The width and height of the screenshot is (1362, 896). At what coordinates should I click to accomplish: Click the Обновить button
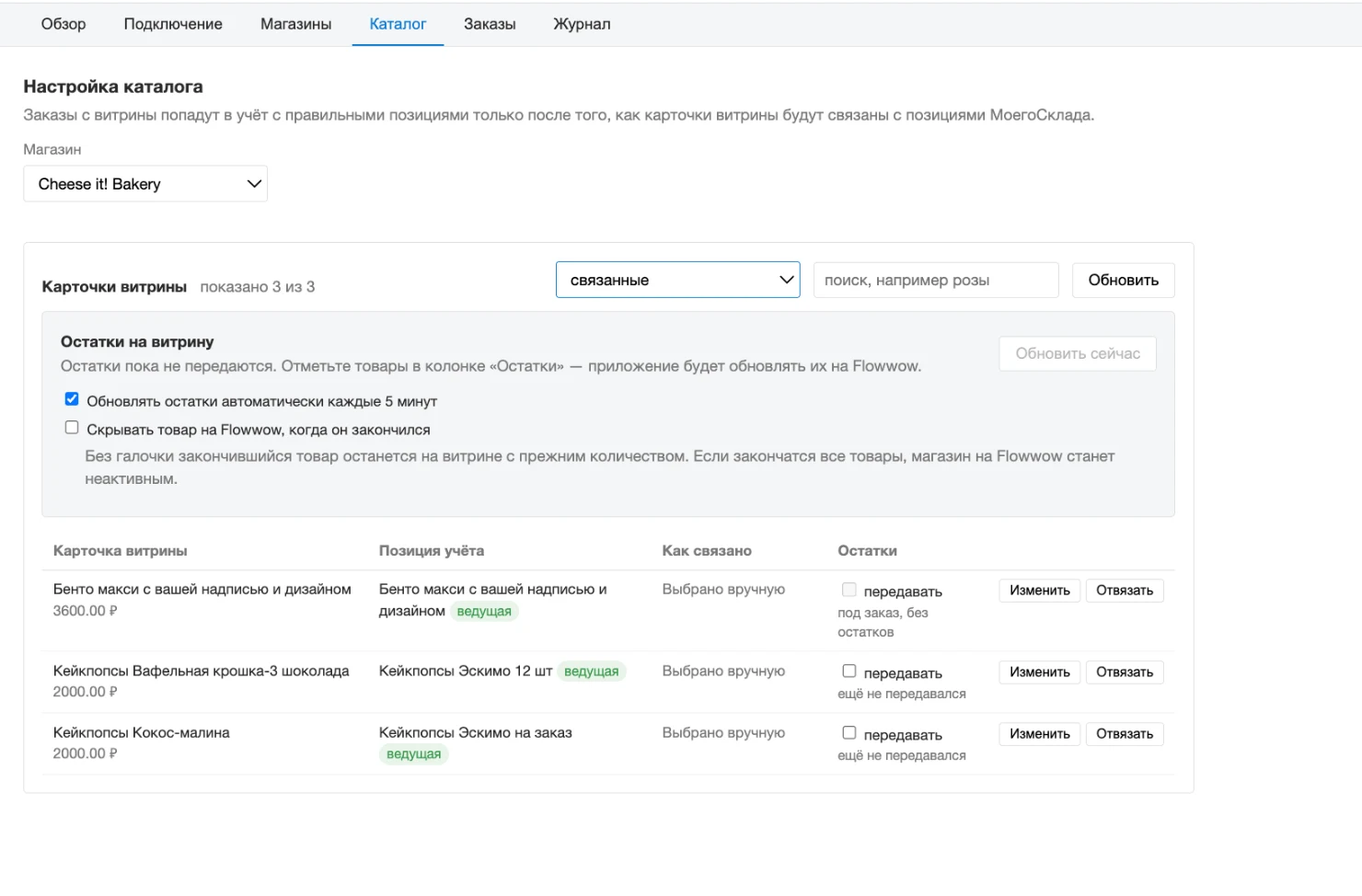pyautogui.click(x=1124, y=280)
